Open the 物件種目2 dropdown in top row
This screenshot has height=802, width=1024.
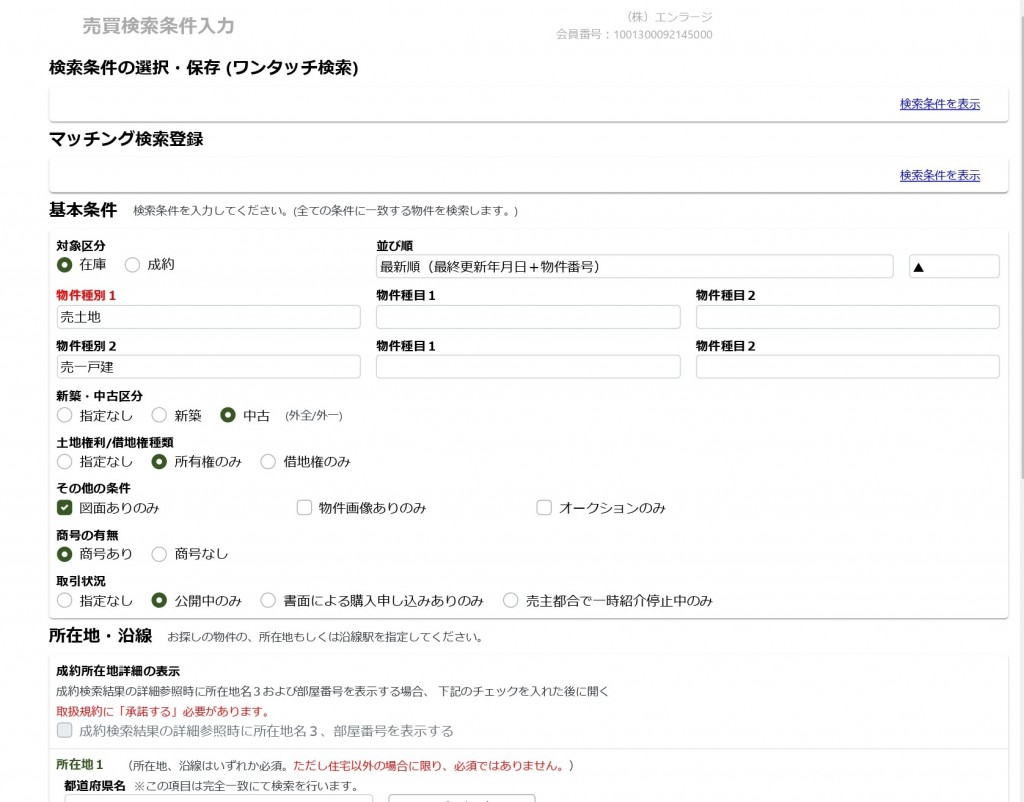pos(846,316)
